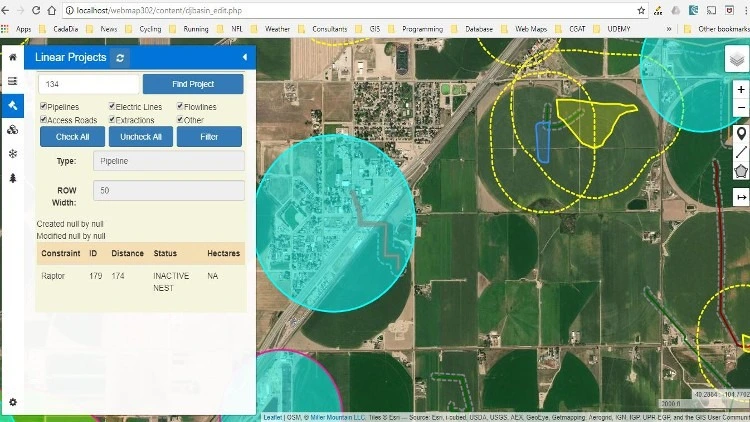Click the ROW Width field showing 50
This screenshot has width=750, height=422.
pyautogui.click(x=169, y=190)
